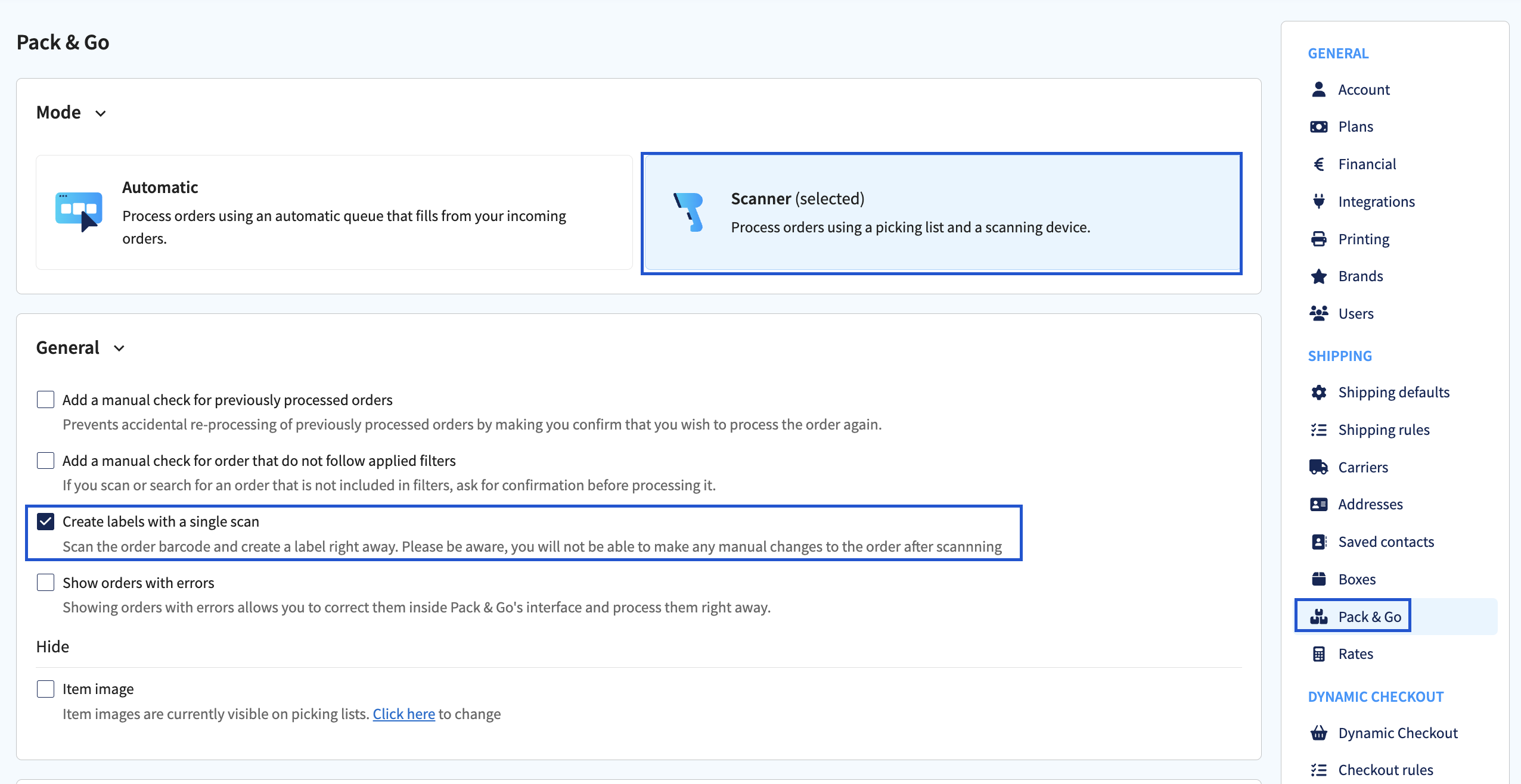The image size is (1521, 784).
Task: Disable Create labels with a single scan
Action: (x=45, y=522)
